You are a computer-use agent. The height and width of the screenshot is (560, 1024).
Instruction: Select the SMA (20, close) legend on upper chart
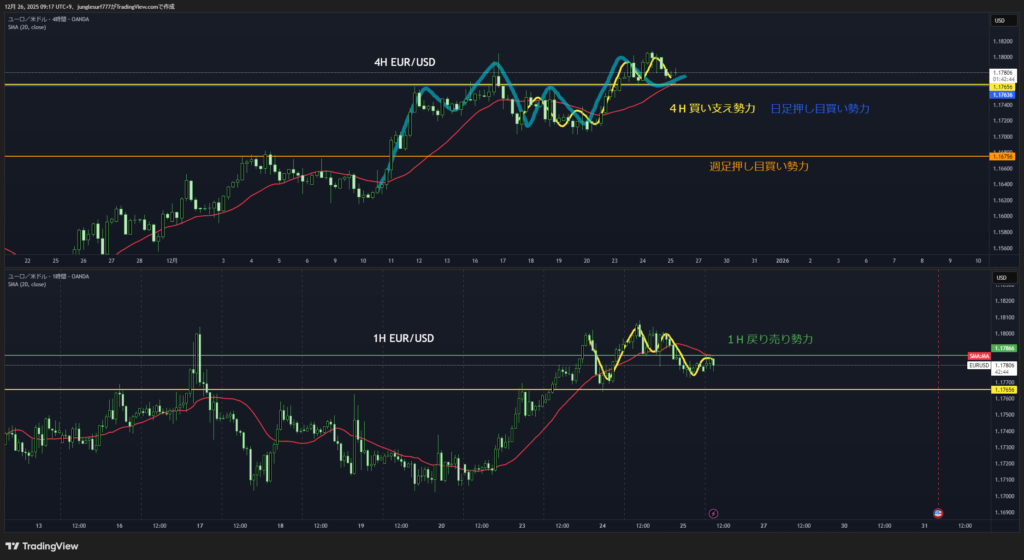point(27,27)
